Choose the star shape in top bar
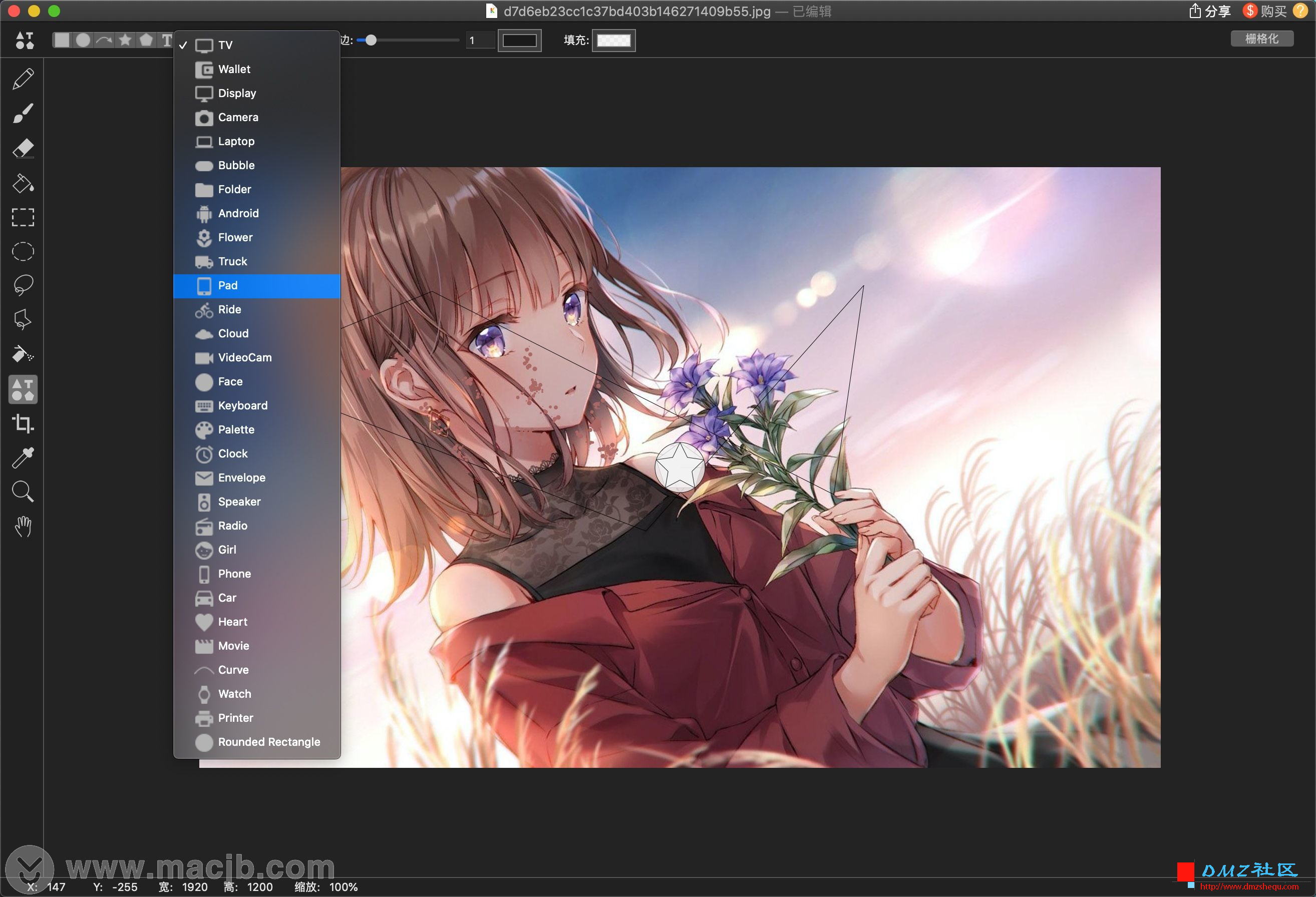Image resolution: width=1316 pixels, height=897 pixels. (x=125, y=40)
